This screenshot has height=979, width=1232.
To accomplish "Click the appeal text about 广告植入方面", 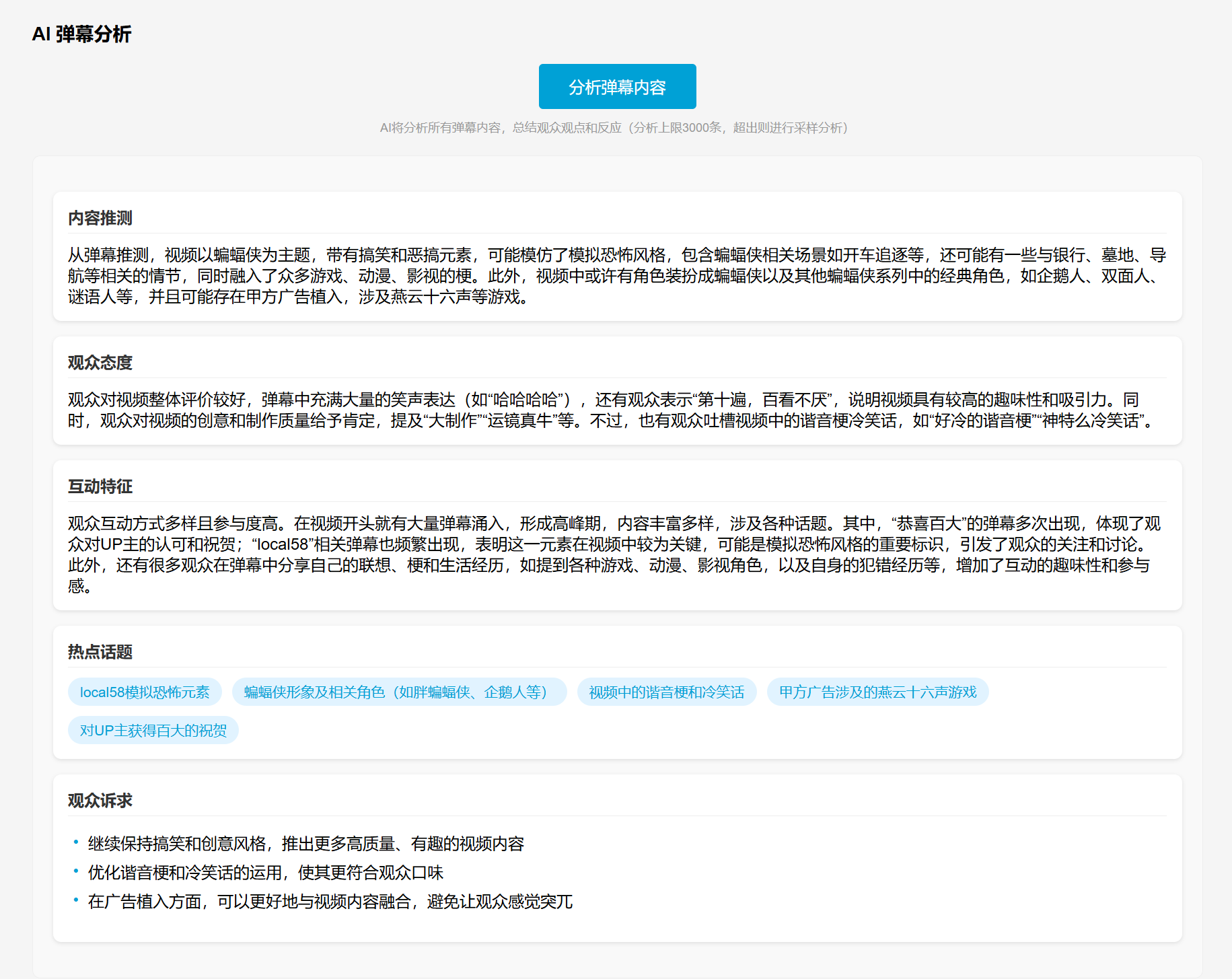I will tap(330, 902).
